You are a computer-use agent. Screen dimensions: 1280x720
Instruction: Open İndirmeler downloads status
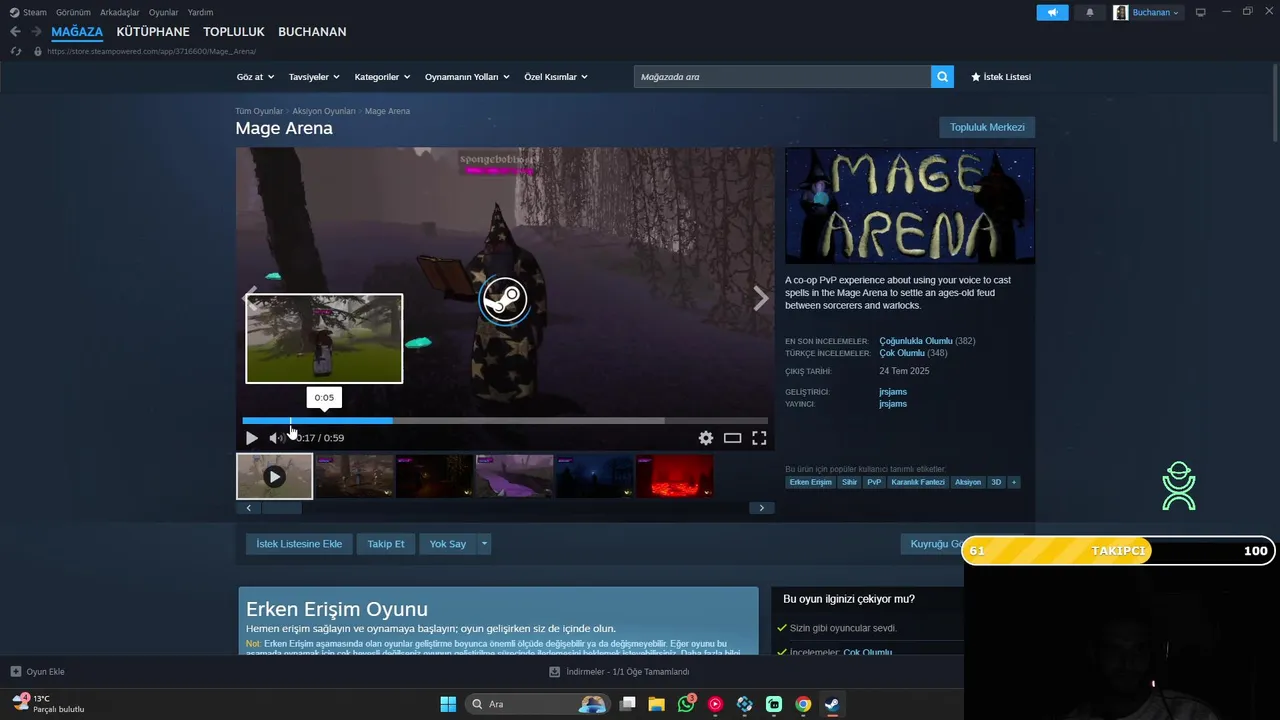pyautogui.click(x=619, y=672)
